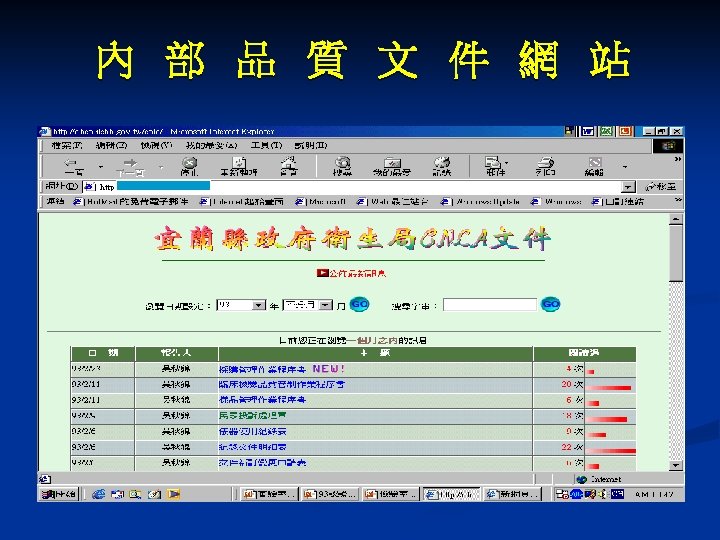Open the 檢視(V) View menu
Screen dimensions: 720x540
coord(157,146)
